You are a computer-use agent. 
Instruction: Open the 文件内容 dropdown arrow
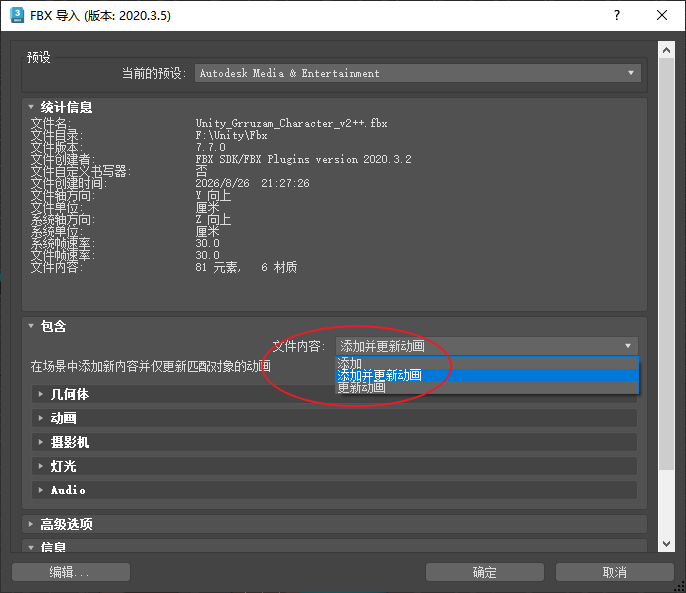pyautogui.click(x=628, y=346)
